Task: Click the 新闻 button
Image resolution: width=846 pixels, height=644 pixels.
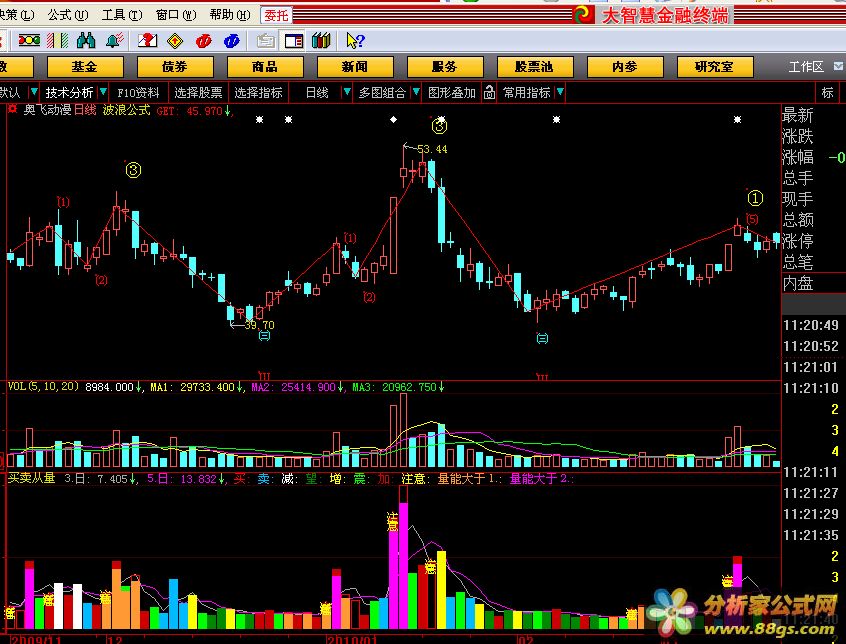Action: pyautogui.click(x=354, y=67)
